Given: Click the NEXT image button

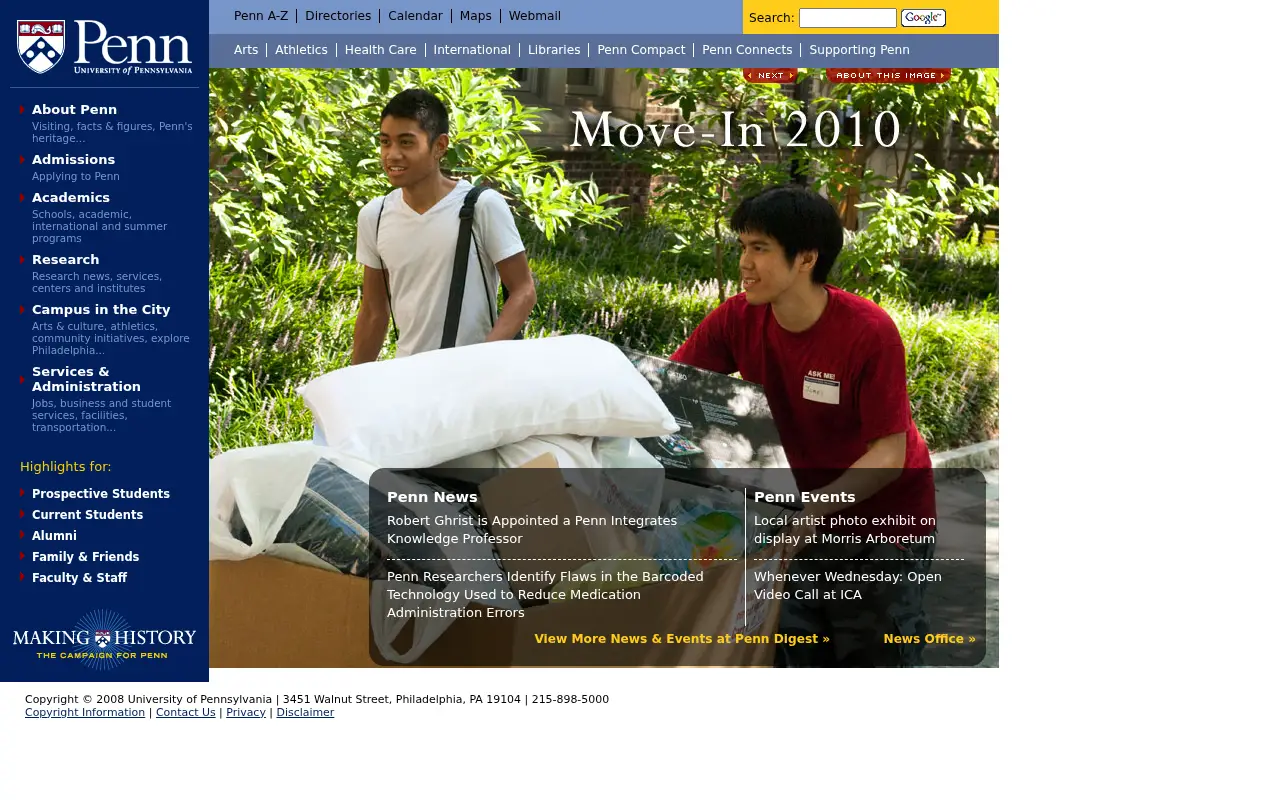Looking at the screenshot, I should 770,76.
